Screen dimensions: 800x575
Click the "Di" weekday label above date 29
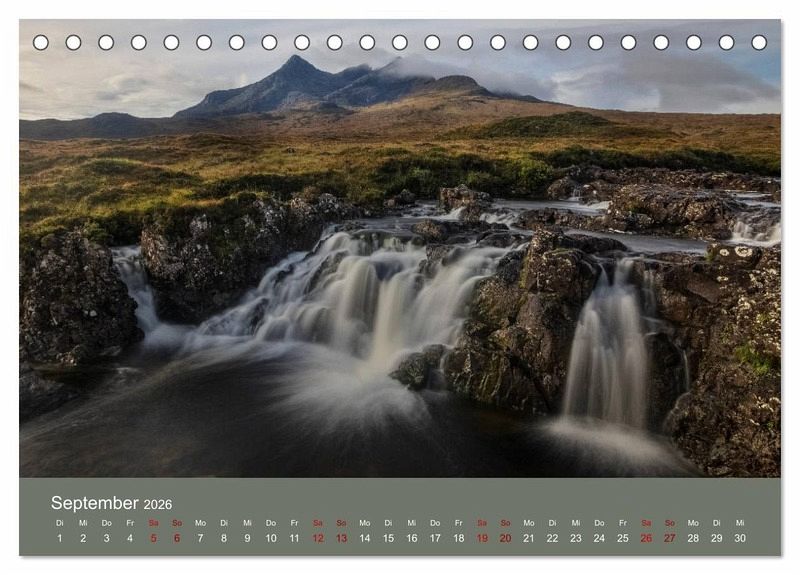pos(717,522)
